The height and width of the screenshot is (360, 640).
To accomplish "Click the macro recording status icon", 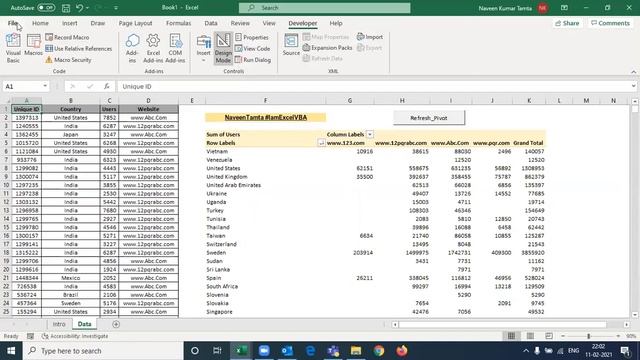I will [30, 336].
